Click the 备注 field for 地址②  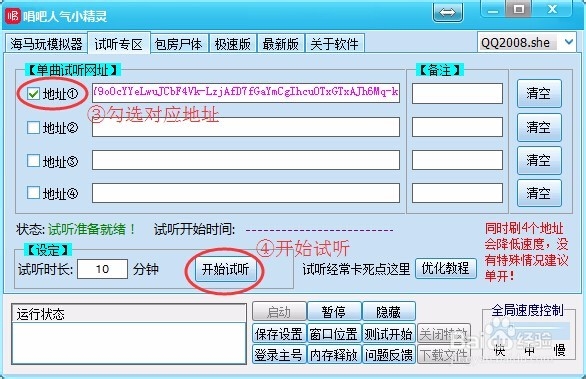click(457, 127)
